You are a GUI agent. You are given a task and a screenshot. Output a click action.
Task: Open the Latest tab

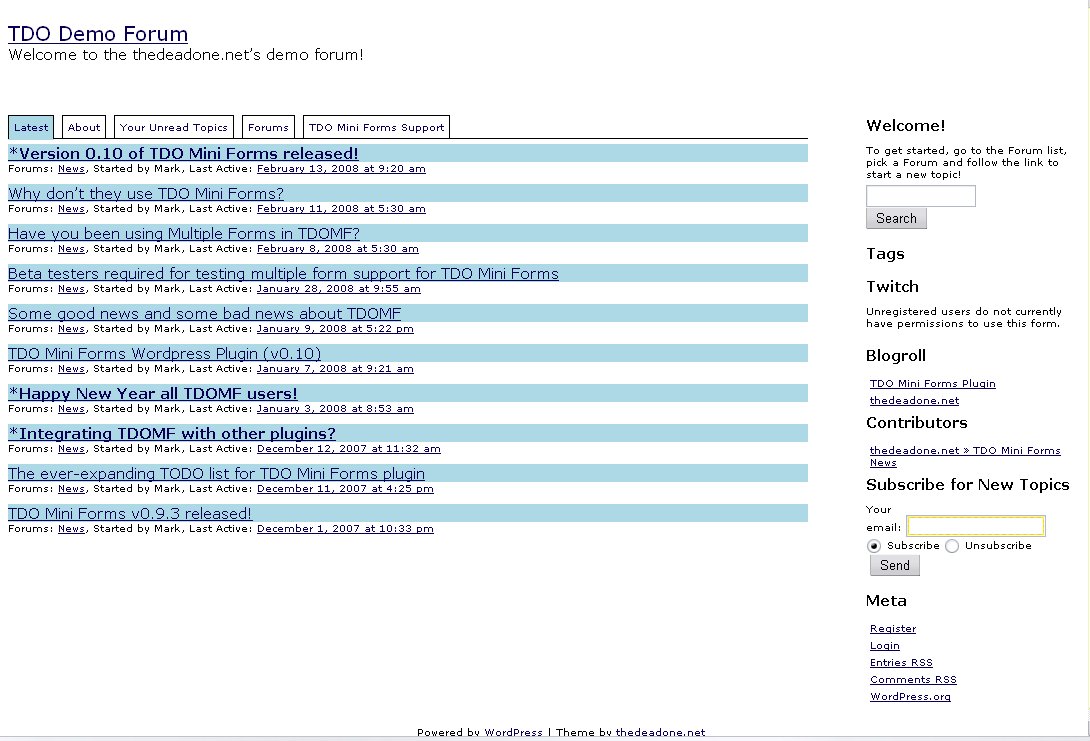(31, 127)
